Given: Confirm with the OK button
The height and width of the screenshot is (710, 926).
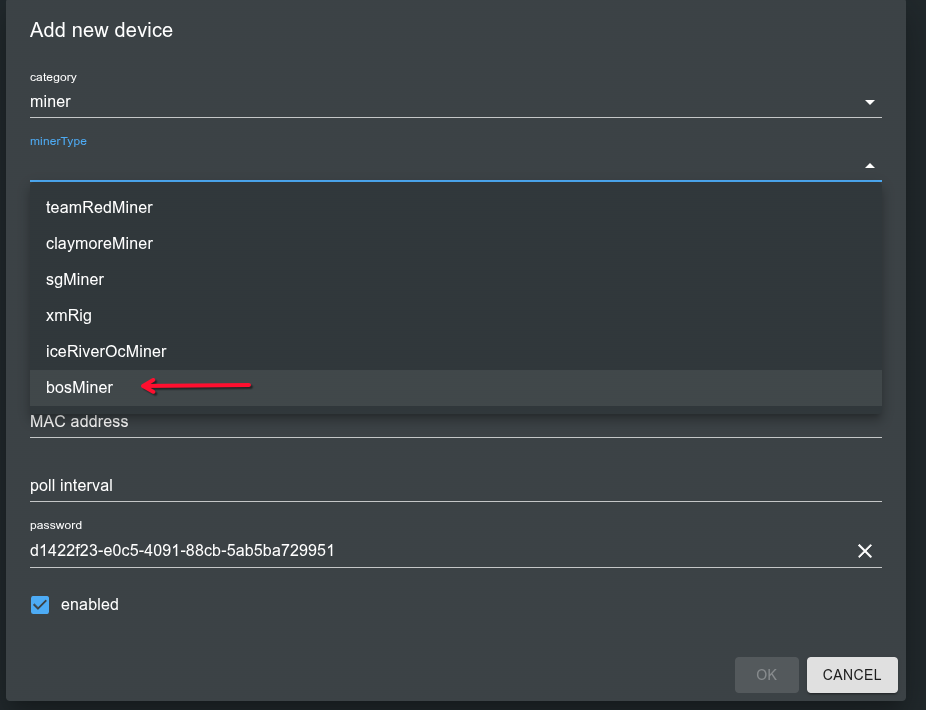Looking at the screenshot, I should 767,675.
